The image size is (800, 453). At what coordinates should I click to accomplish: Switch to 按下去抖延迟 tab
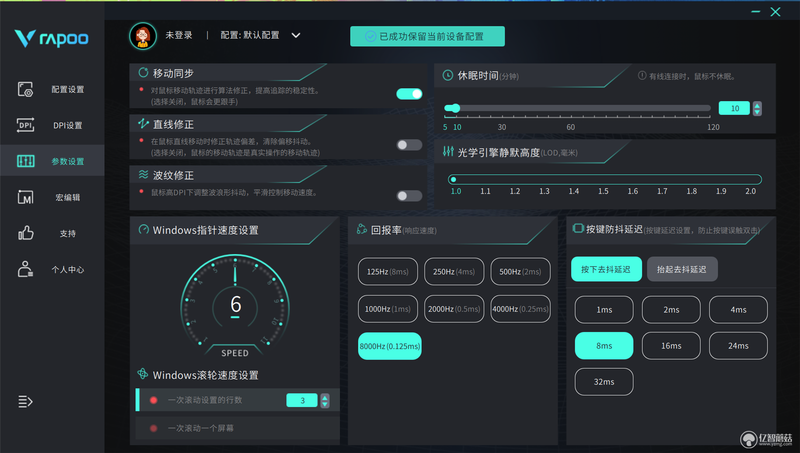[606, 269]
